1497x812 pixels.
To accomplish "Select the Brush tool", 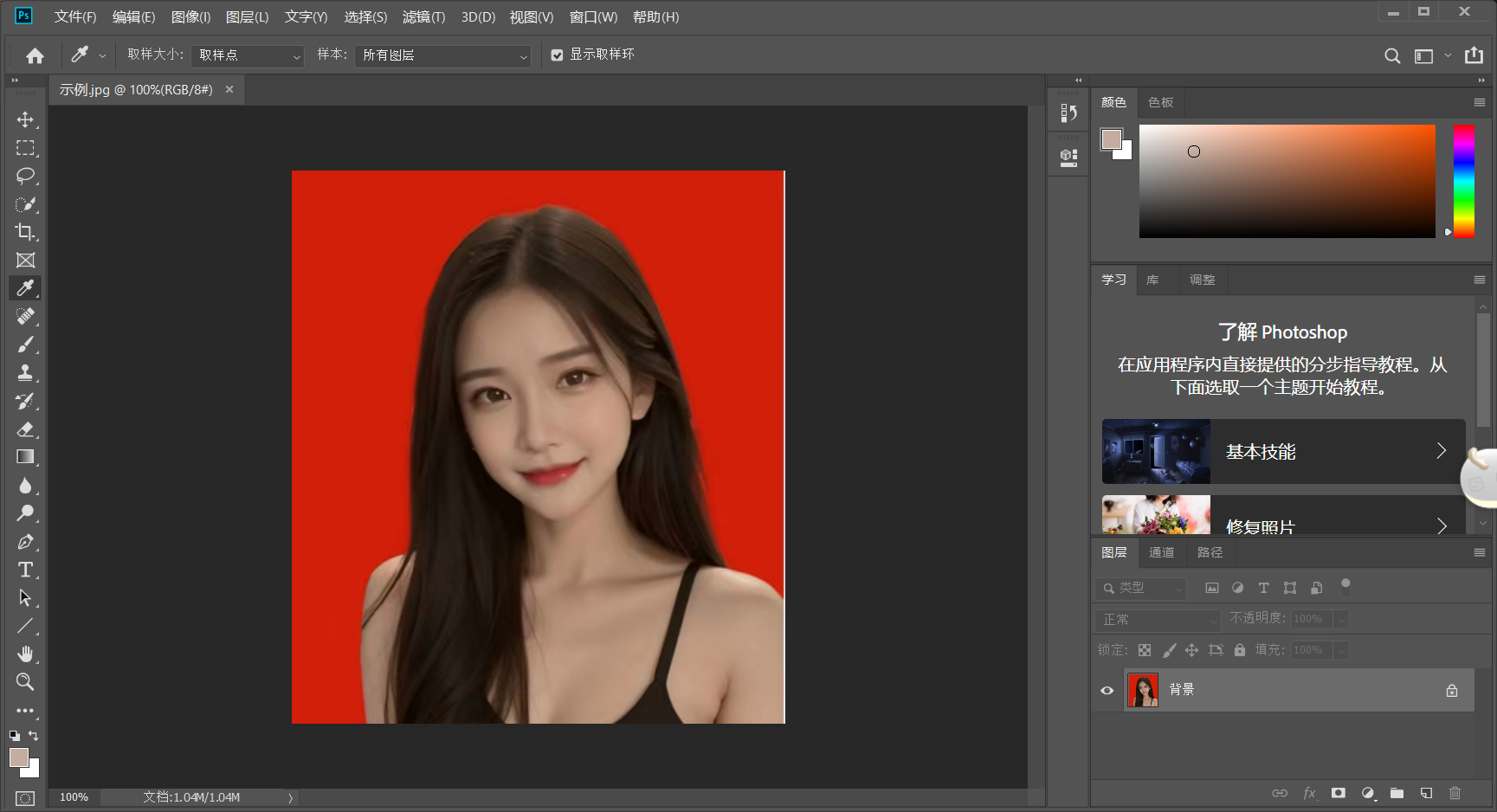I will (x=25, y=345).
